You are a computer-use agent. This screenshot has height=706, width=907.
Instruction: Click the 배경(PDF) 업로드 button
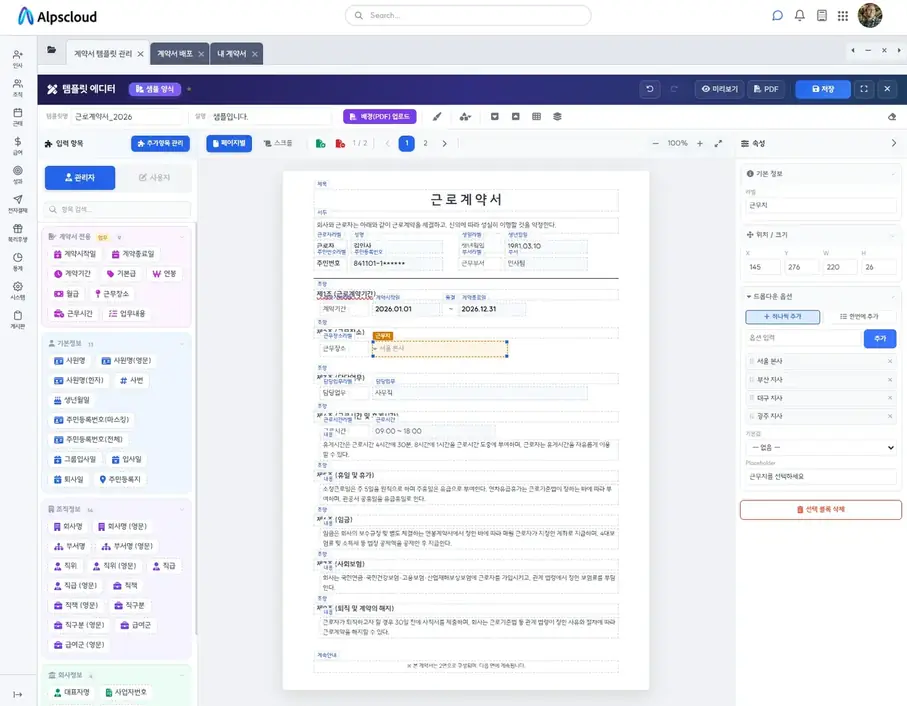pyautogui.click(x=379, y=117)
